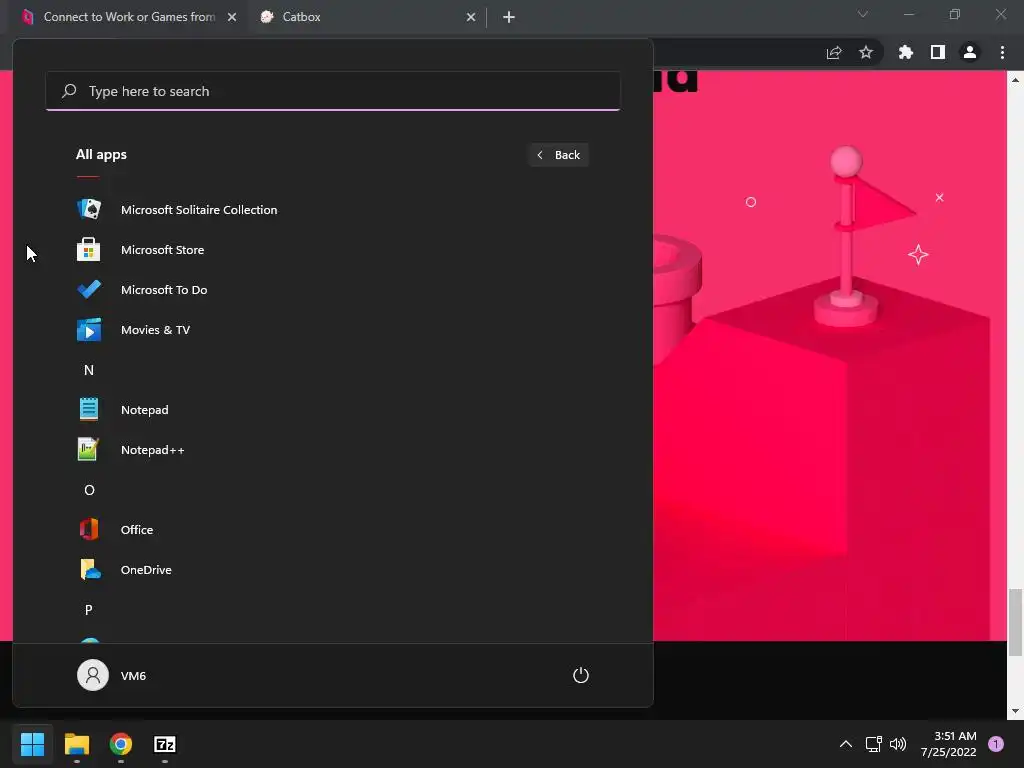Show hidden system tray icons
The image size is (1024, 768).
point(845,744)
